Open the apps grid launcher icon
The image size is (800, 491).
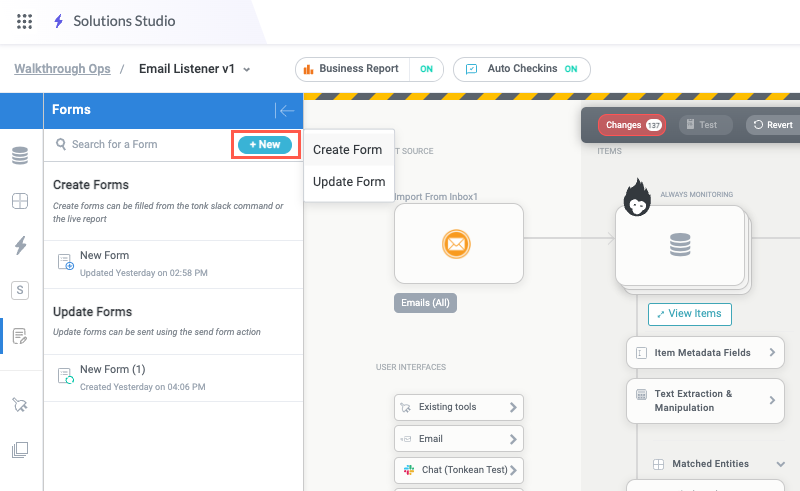pyautogui.click(x=25, y=21)
